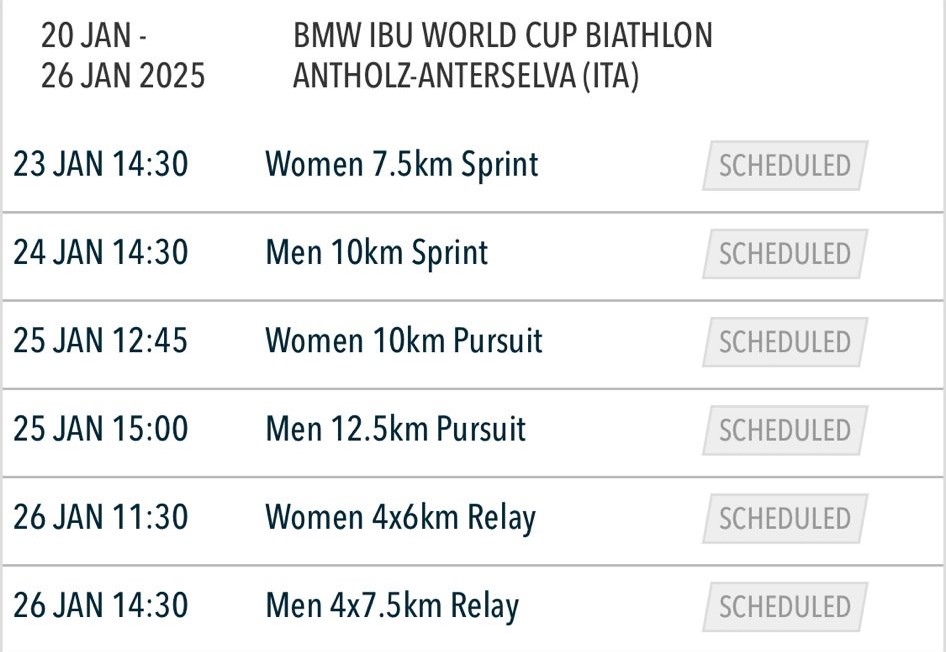Click the Scheduled badge for Men 4x7.5km Relay
Viewport: 946px width, 652px height.
tap(785, 607)
